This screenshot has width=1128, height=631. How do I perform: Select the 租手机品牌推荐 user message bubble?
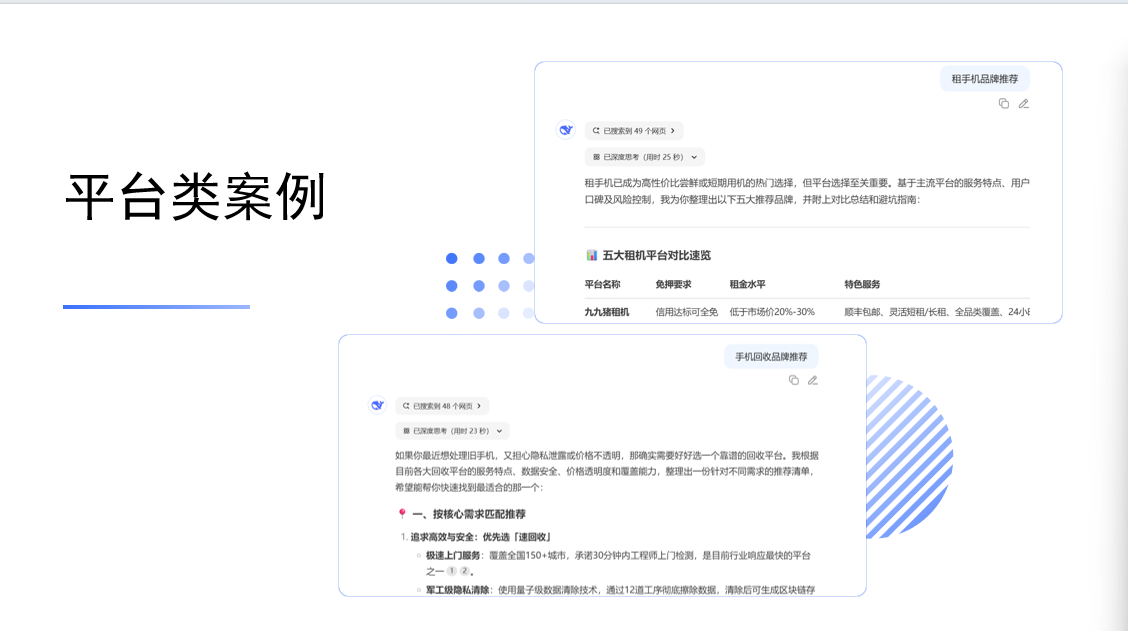(984, 79)
